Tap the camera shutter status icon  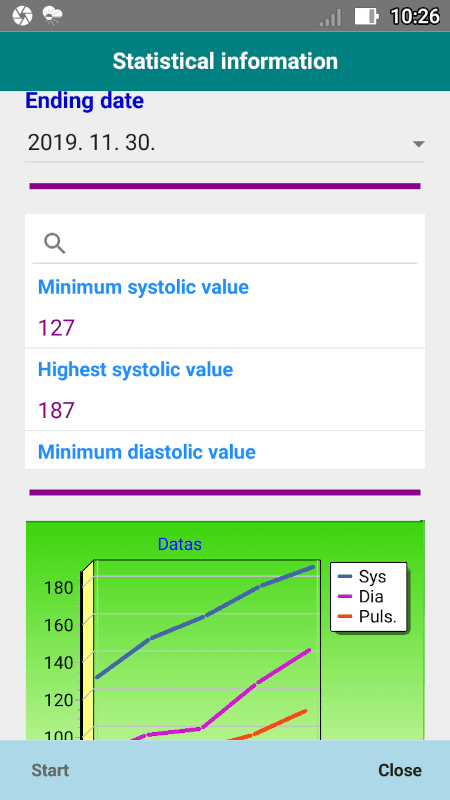22,16
